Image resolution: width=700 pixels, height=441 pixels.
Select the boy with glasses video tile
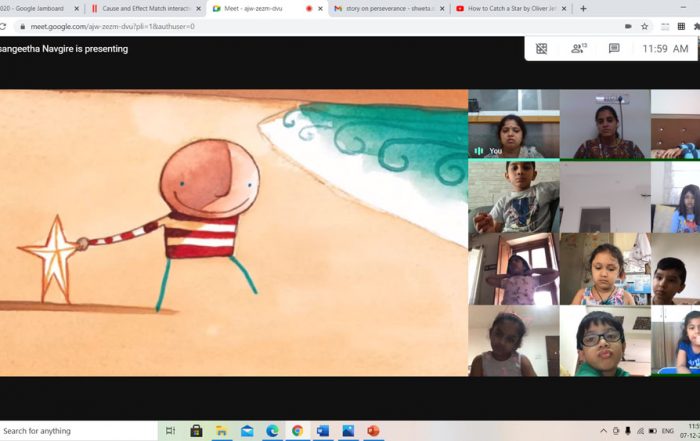[605, 341]
